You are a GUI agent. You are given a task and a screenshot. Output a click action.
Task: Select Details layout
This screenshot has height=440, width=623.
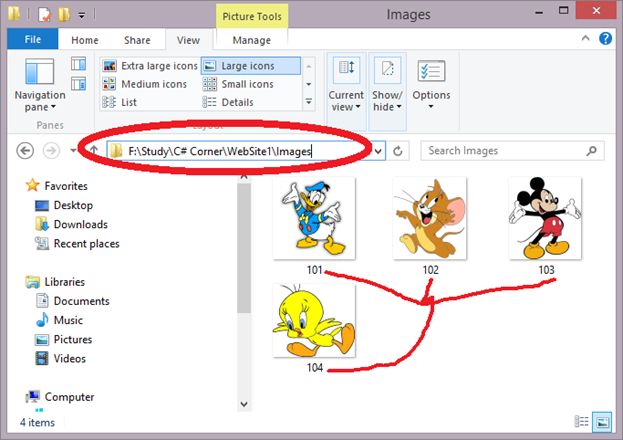228,102
